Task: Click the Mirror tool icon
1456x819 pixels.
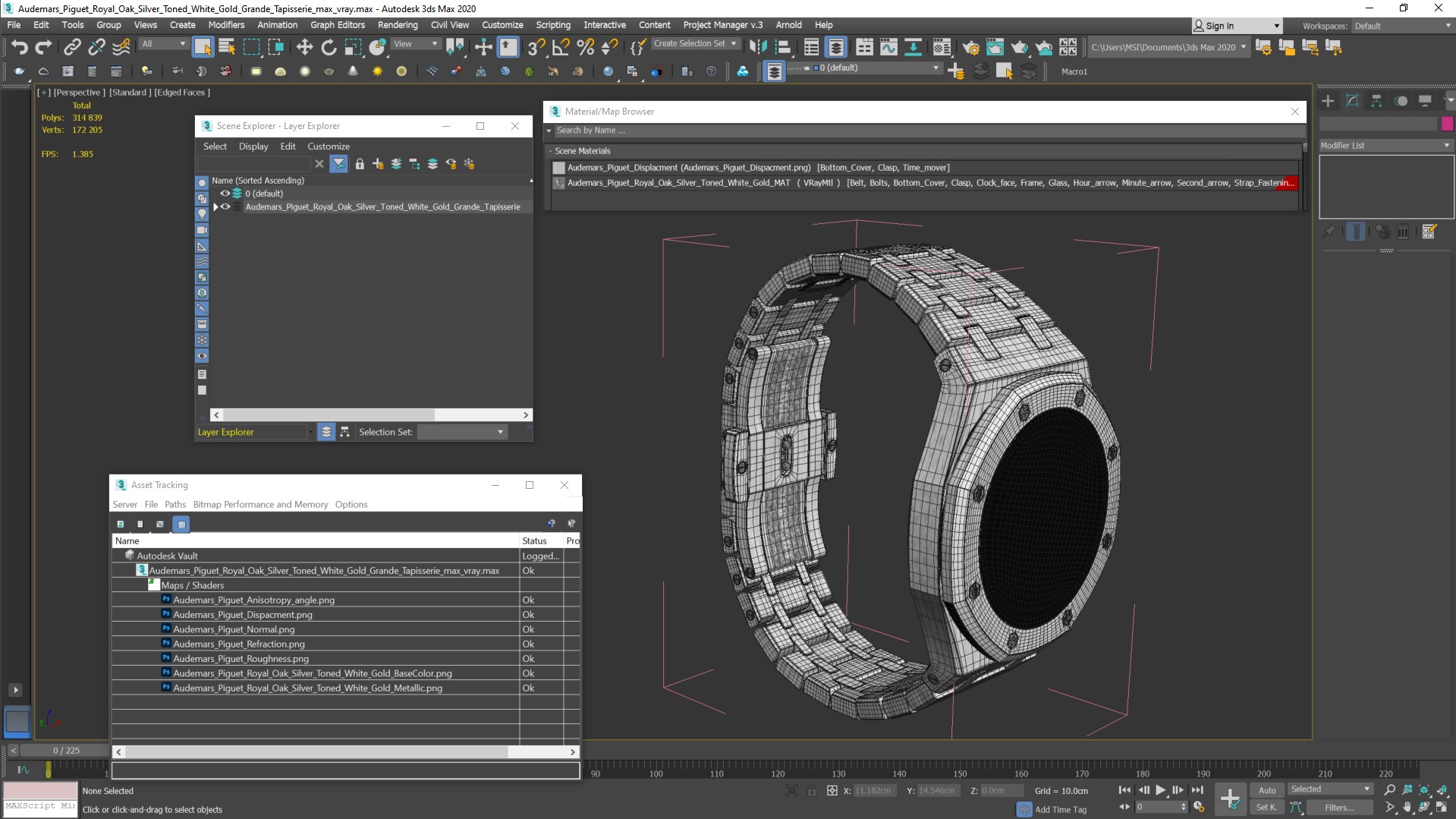Action: tap(758, 47)
